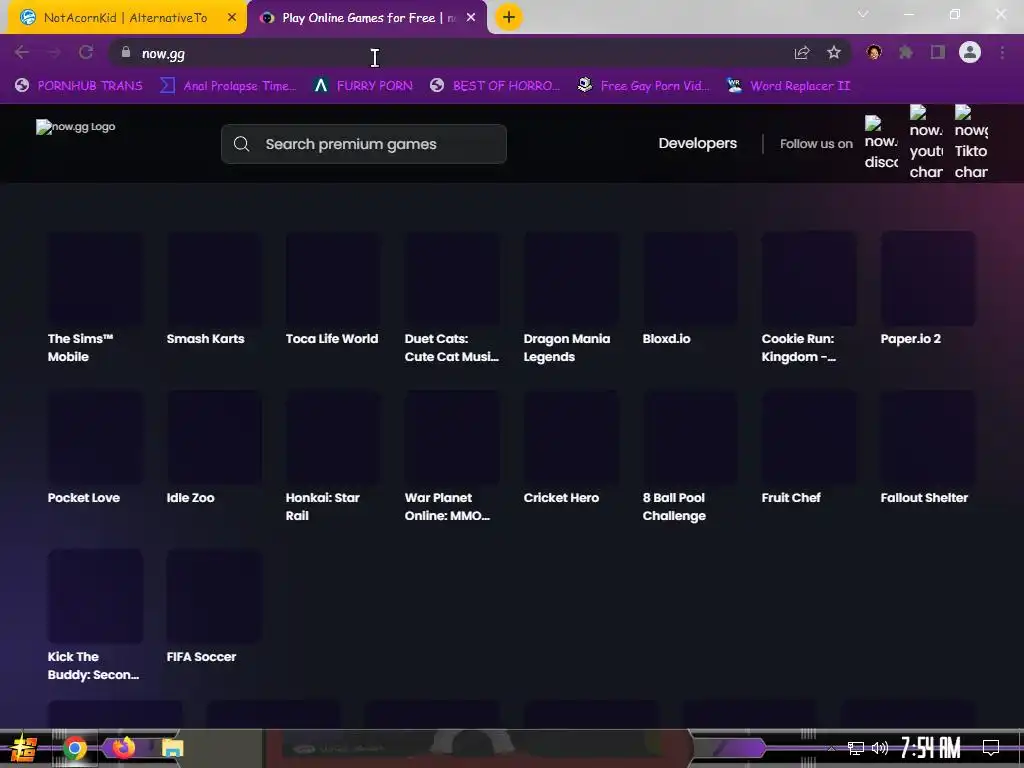Open the Chrome profile avatar
Image resolution: width=1024 pixels, height=768 pixels.
click(x=970, y=53)
